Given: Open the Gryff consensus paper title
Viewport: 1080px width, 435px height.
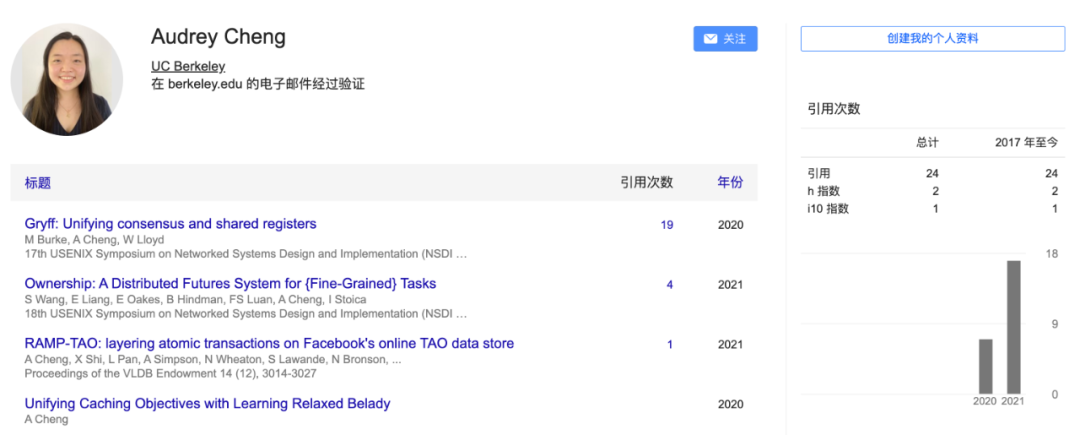Looking at the screenshot, I should point(170,224).
